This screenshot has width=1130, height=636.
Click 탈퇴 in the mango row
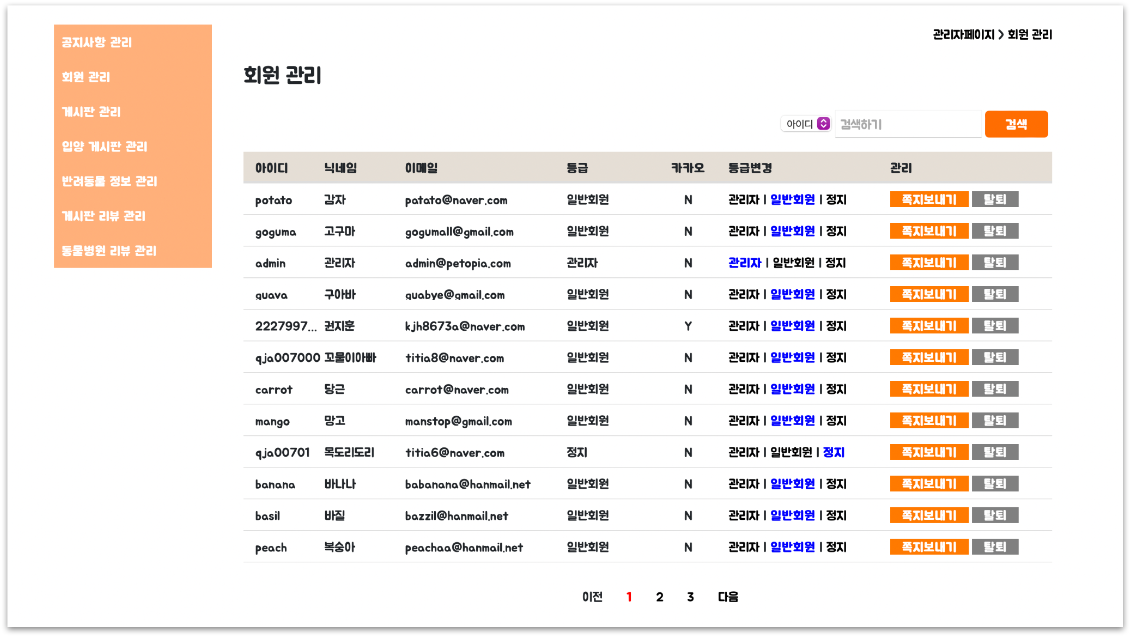(995, 421)
